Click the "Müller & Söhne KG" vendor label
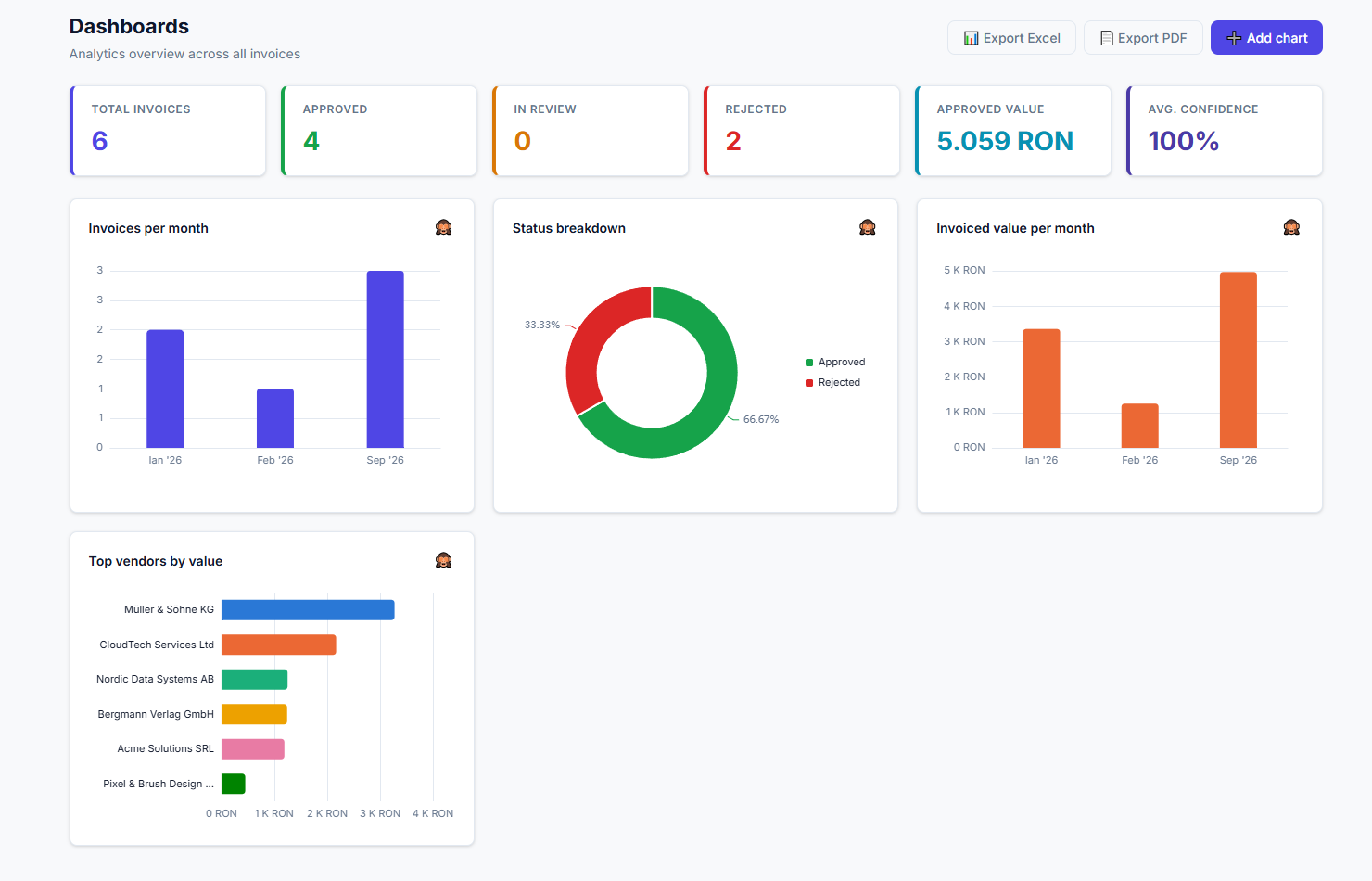 pyautogui.click(x=169, y=610)
